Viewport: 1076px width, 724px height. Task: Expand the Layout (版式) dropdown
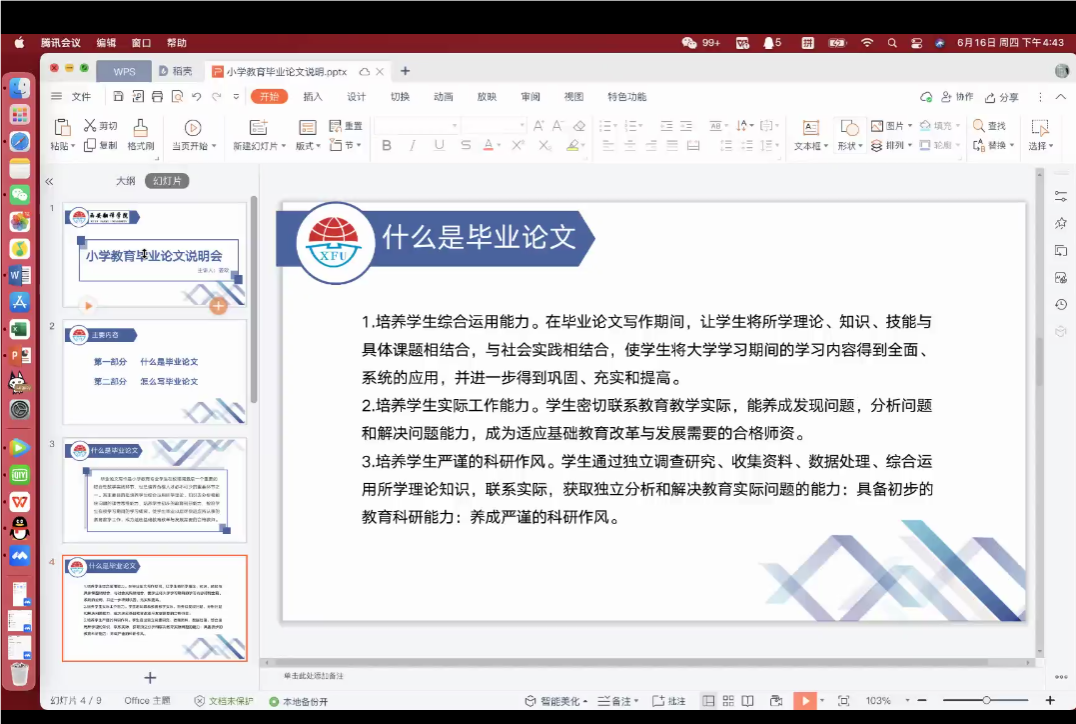pyautogui.click(x=307, y=146)
